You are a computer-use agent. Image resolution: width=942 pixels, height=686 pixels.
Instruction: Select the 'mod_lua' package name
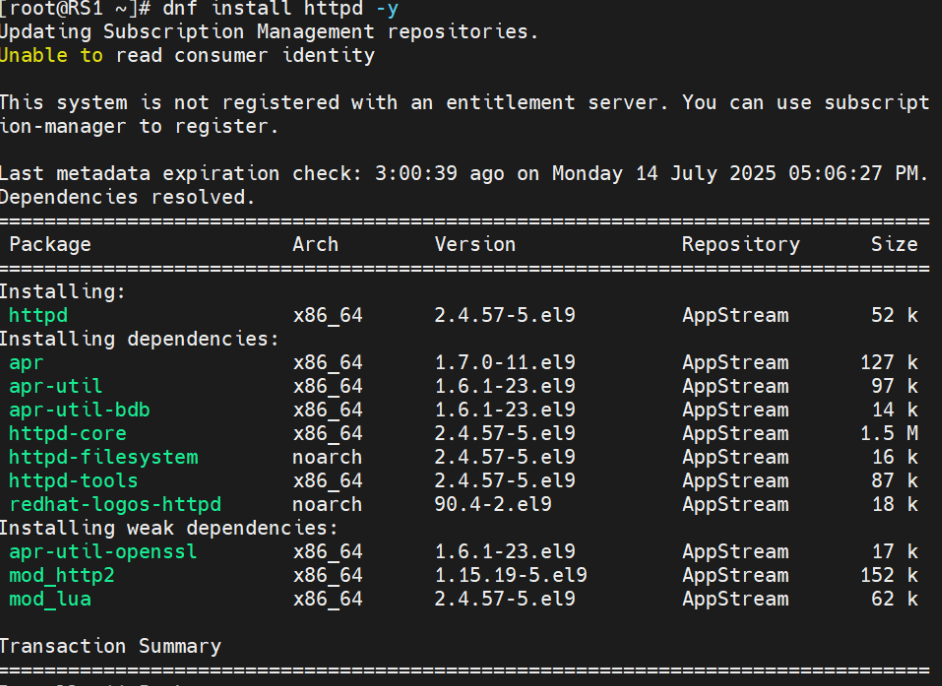tap(50, 599)
